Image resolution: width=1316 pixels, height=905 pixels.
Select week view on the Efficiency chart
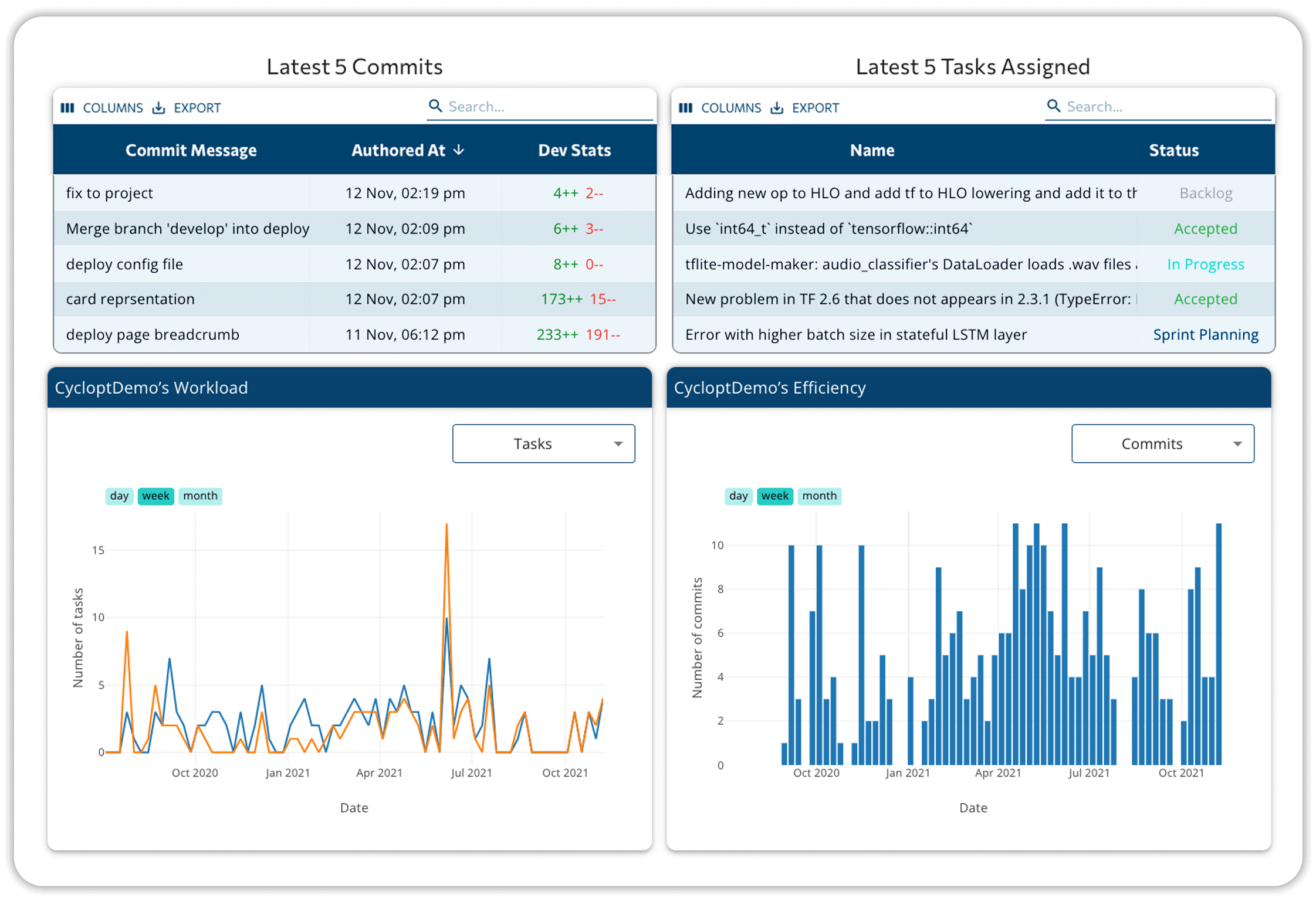(774, 496)
